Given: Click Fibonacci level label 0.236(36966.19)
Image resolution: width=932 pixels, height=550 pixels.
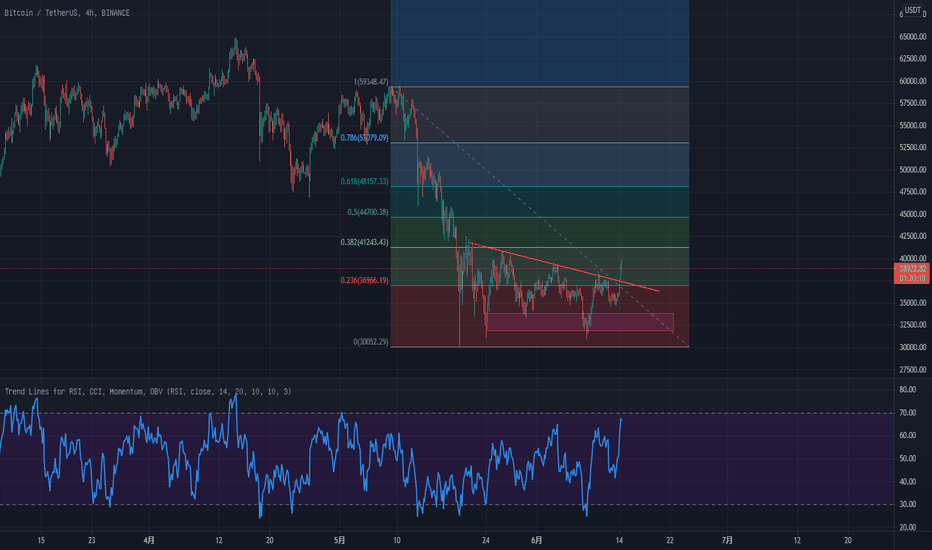Looking at the screenshot, I should [364, 280].
